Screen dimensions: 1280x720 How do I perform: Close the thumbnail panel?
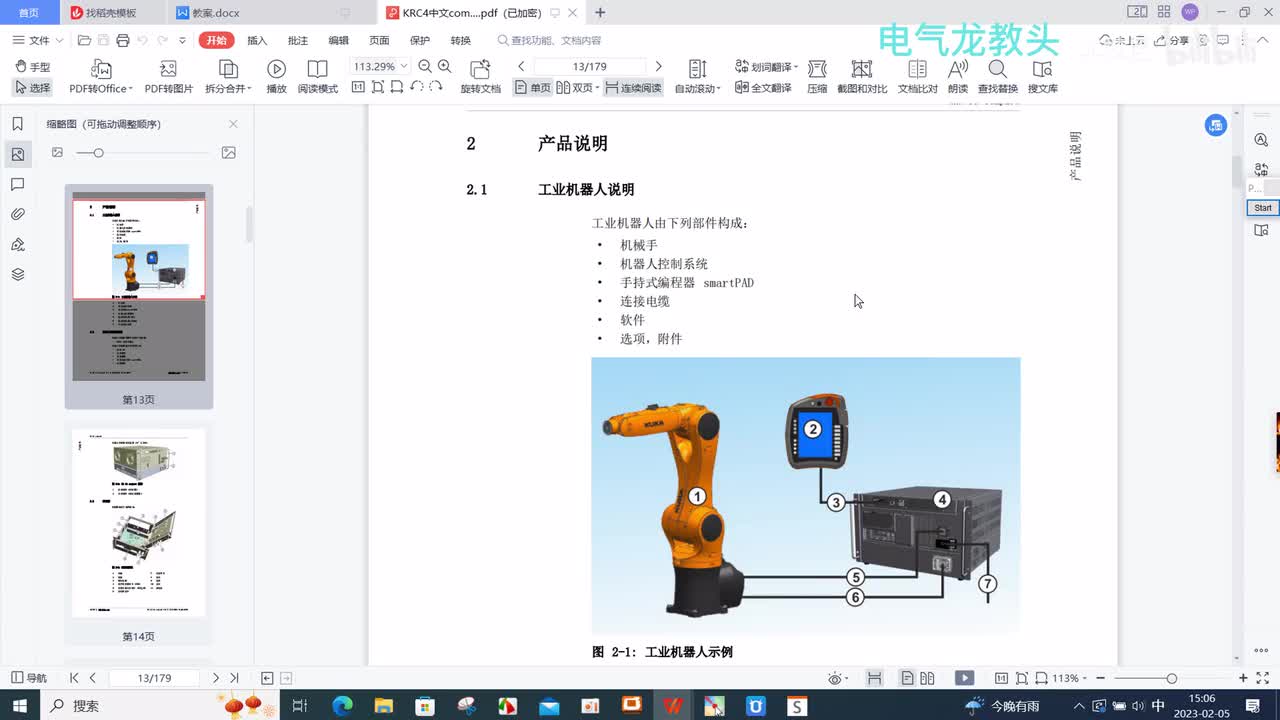click(233, 124)
